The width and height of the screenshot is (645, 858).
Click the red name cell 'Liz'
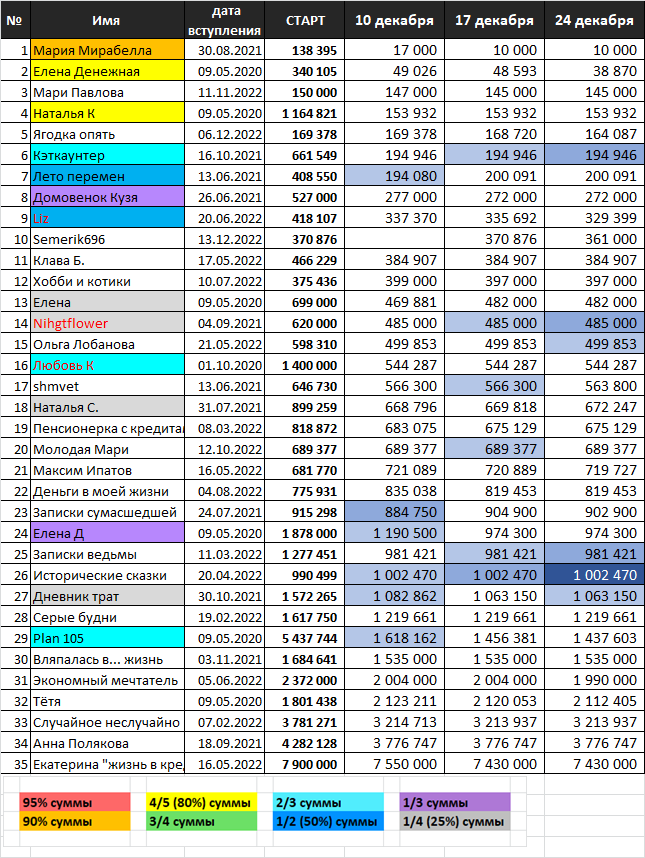(x=107, y=218)
